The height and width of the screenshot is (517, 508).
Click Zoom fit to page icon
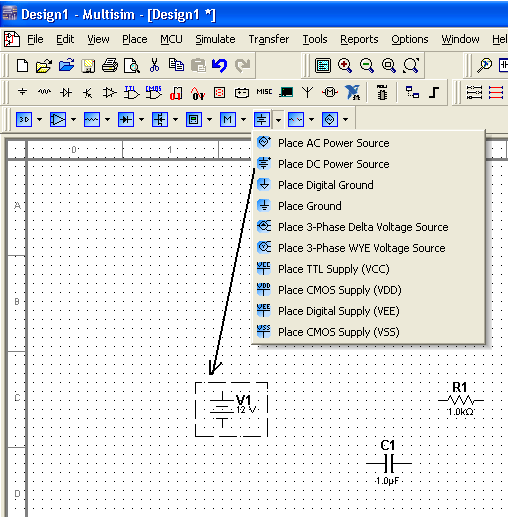411,65
